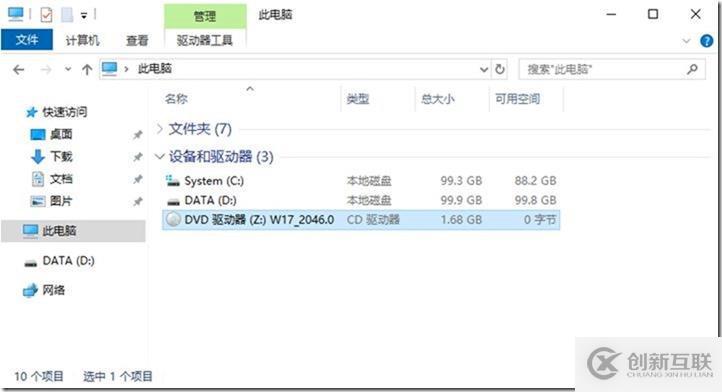Click the back navigation arrow
Viewport: 722px width, 392px height.
(18, 70)
